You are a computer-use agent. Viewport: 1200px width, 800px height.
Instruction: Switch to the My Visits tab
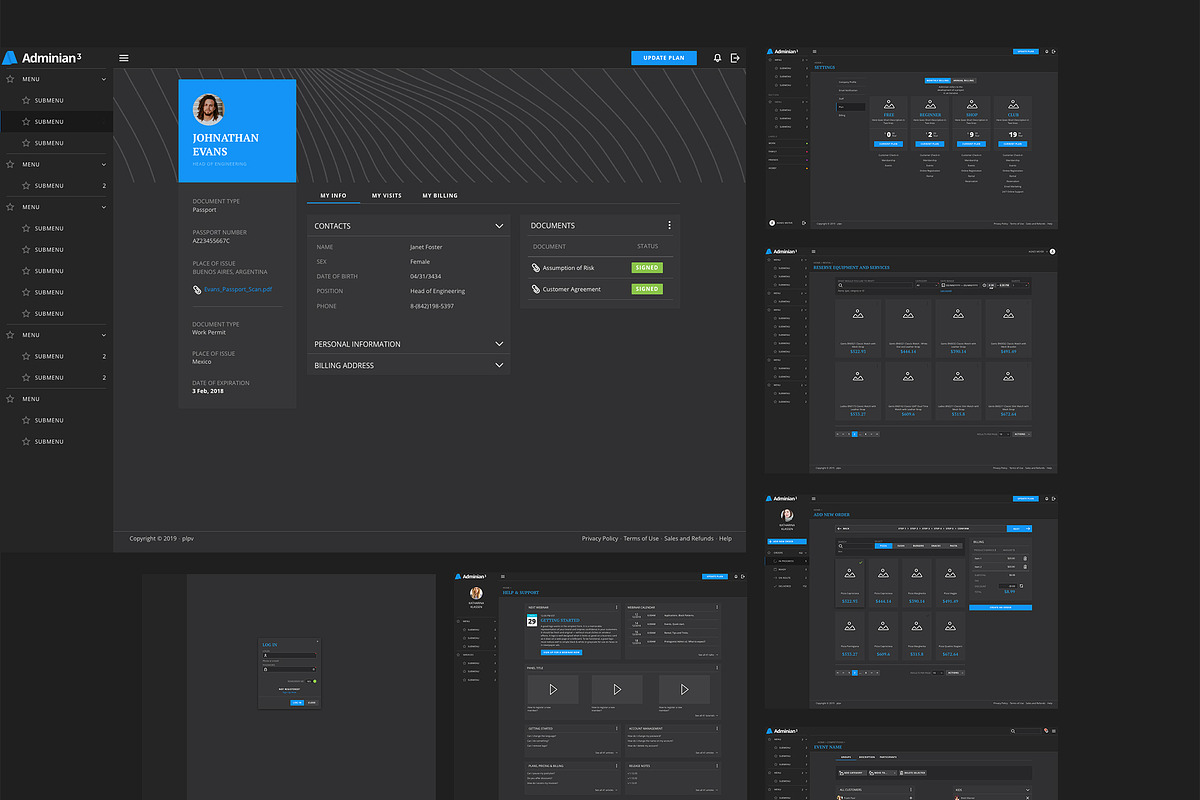(x=386, y=196)
